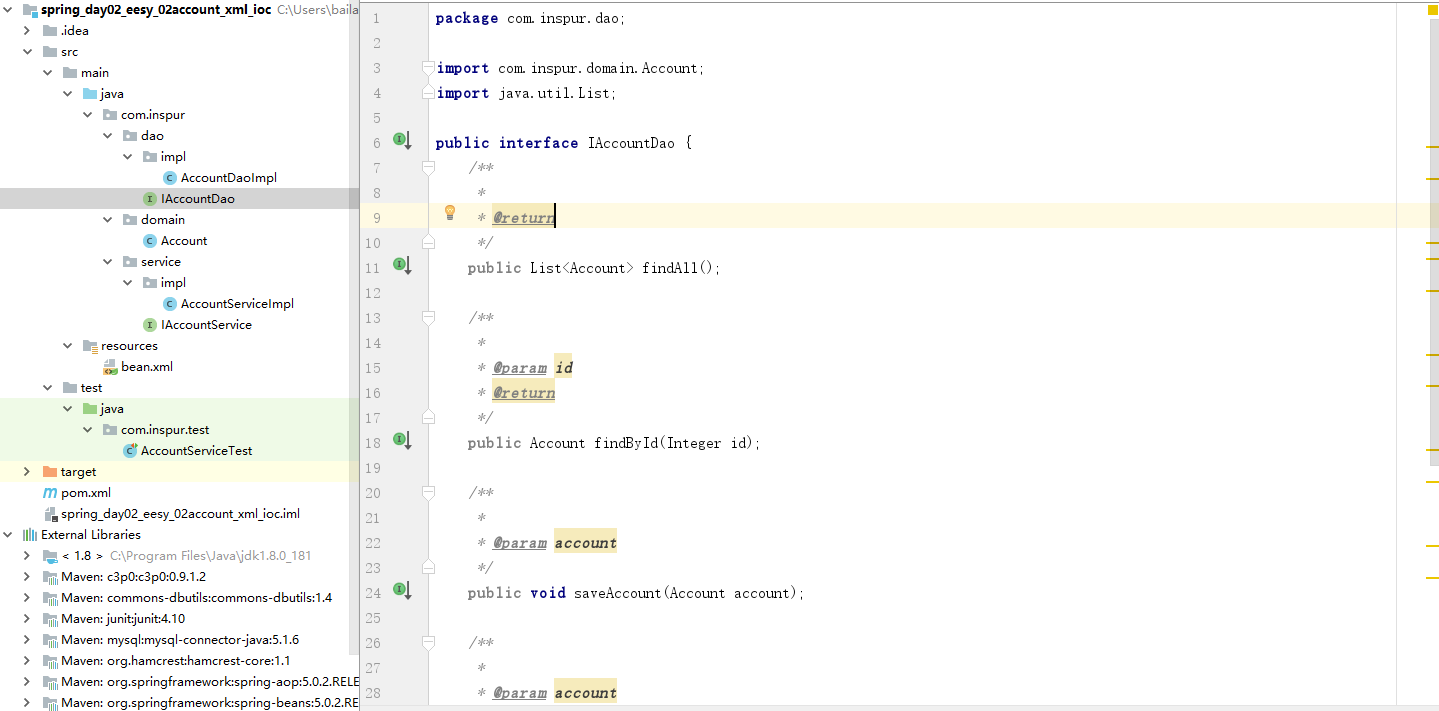The image size is (1439, 711).
Task: Click the saveAccount method name in code
Action: [x=617, y=593]
